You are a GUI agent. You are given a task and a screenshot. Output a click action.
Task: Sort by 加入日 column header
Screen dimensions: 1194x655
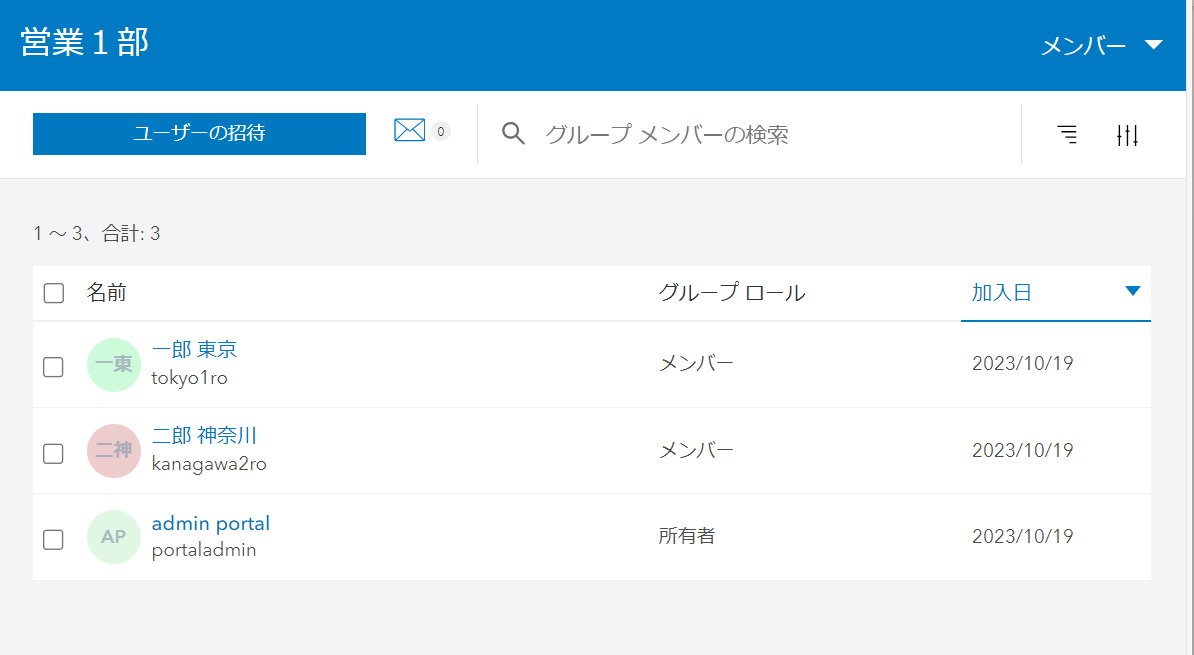coord(1001,292)
